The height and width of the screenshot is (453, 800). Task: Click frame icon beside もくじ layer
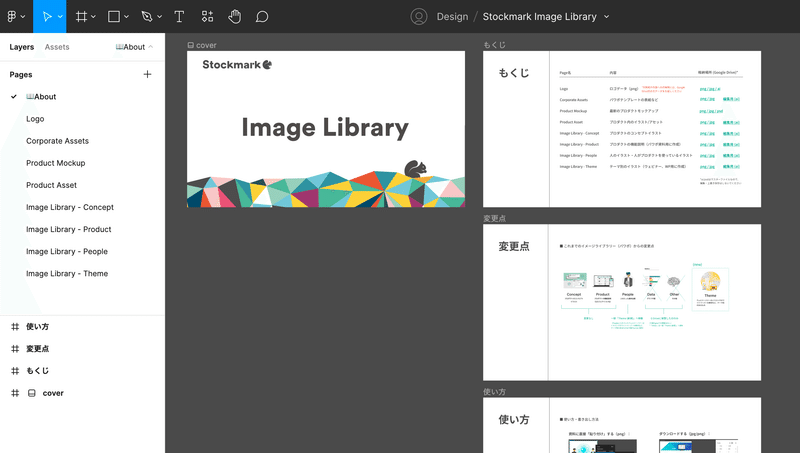pyautogui.click(x=15, y=371)
